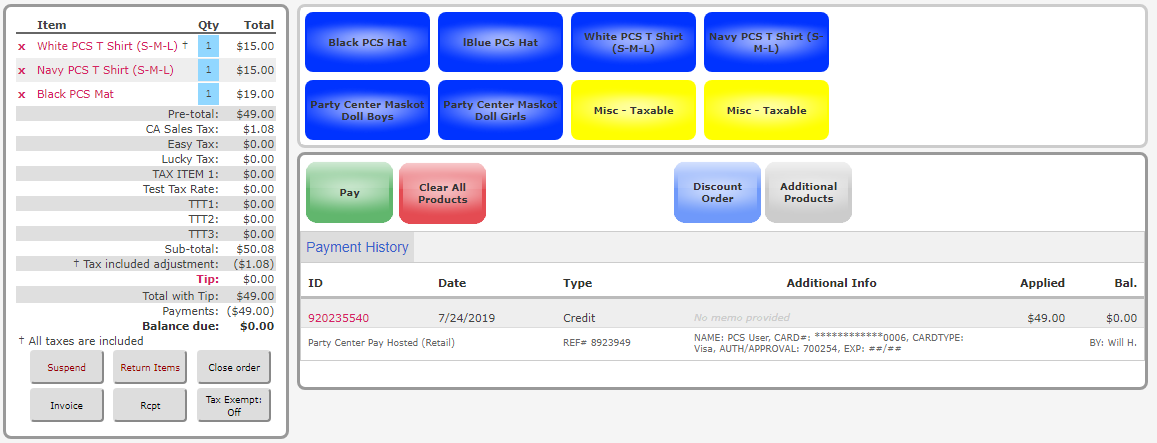Click Balance due $0.00 value
Viewport: 1157px width, 443px height.
point(257,326)
